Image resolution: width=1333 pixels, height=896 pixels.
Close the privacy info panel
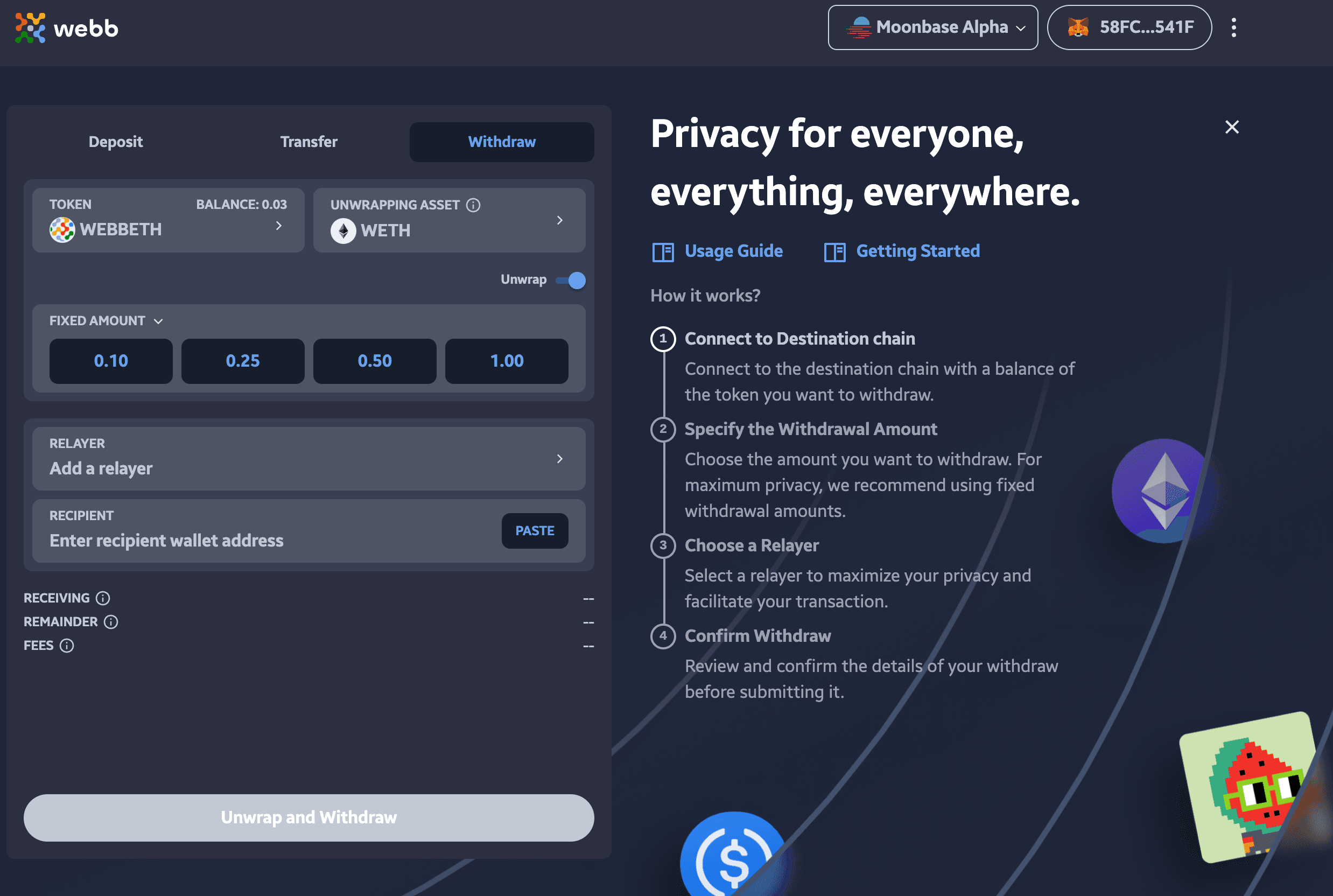pos(1231,127)
